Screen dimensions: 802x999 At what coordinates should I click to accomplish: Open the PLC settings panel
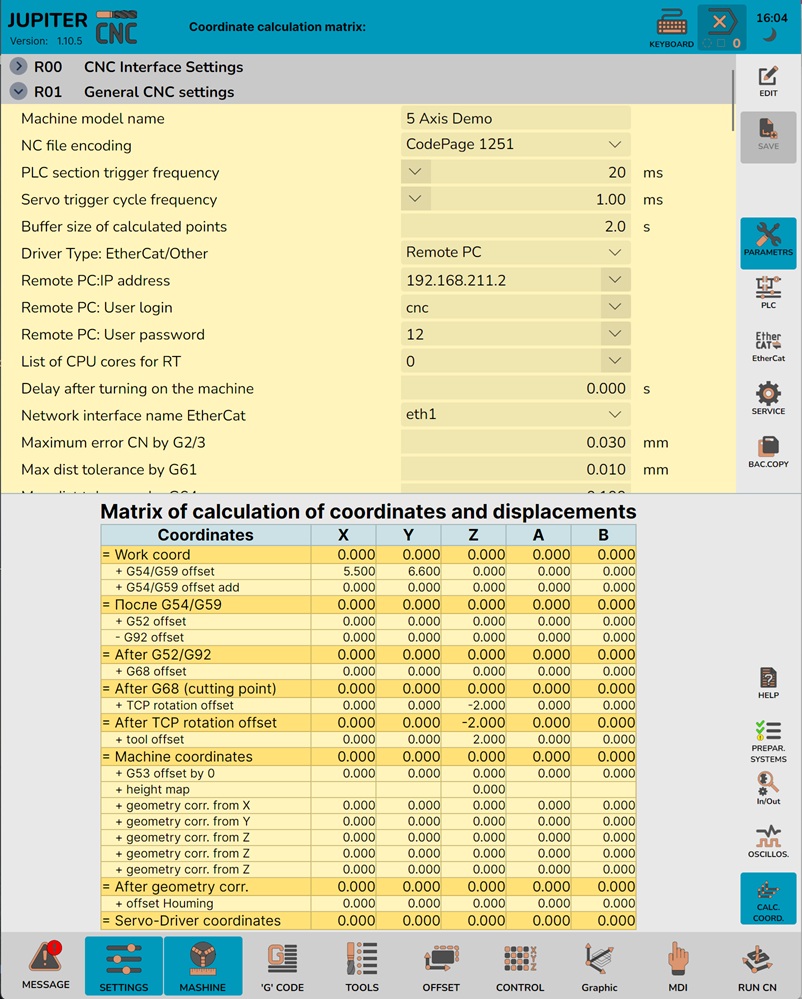[x=768, y=293]
